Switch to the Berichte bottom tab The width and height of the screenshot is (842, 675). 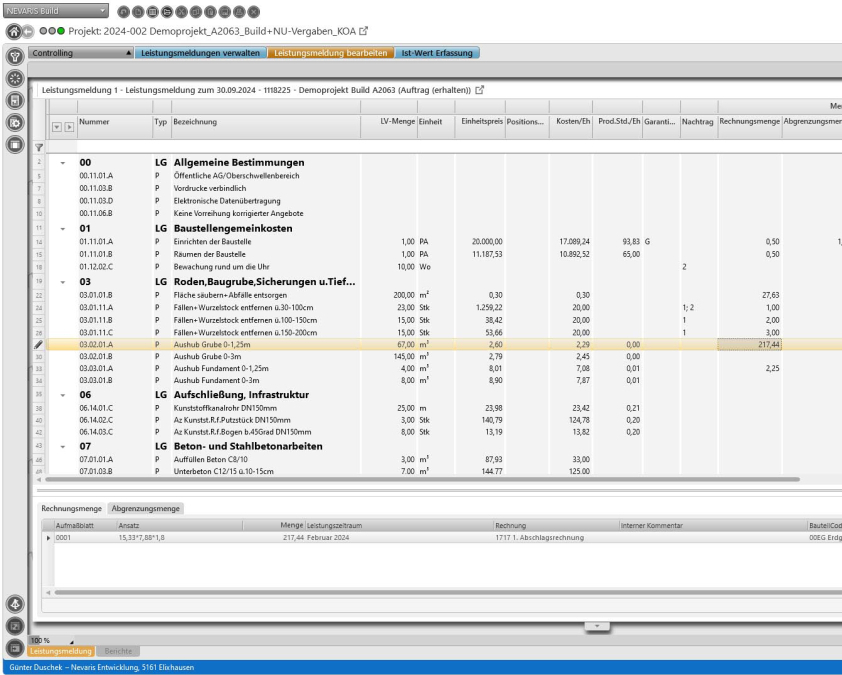pyautogui.click(x=118, y=651)
